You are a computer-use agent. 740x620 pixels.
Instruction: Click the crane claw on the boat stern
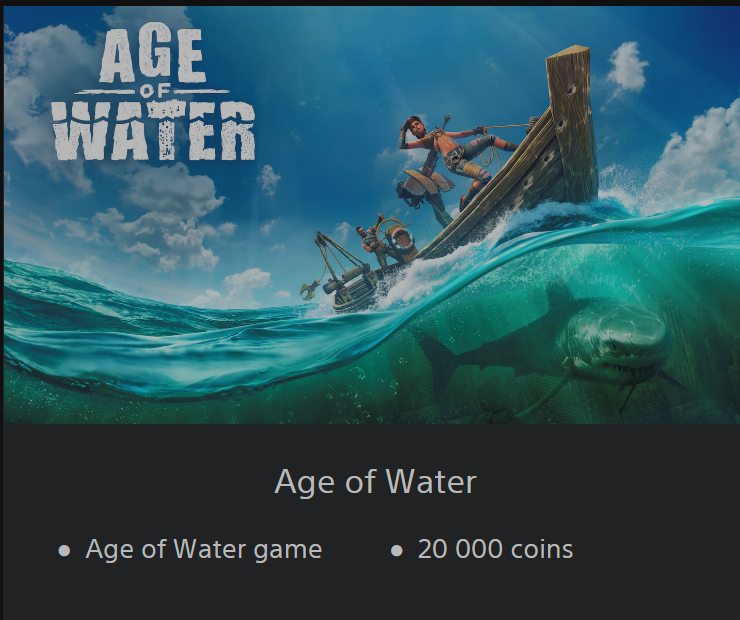pos(308,289)
